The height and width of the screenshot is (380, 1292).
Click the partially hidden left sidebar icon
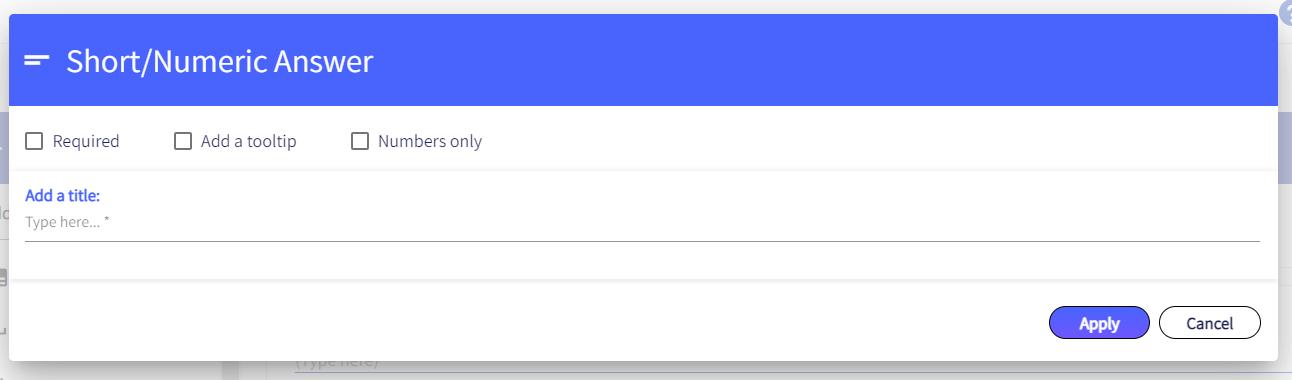coord(3,279)
